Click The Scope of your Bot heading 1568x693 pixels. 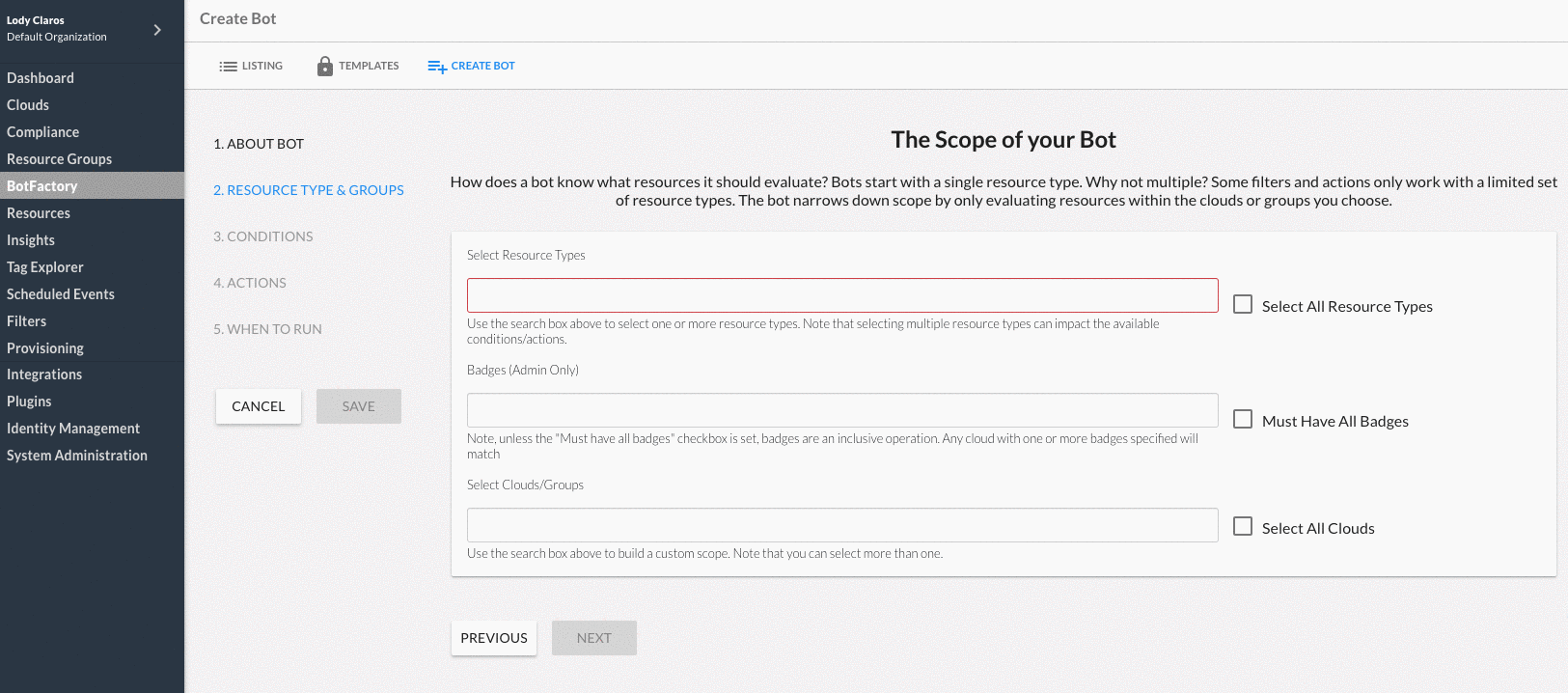1004,140
